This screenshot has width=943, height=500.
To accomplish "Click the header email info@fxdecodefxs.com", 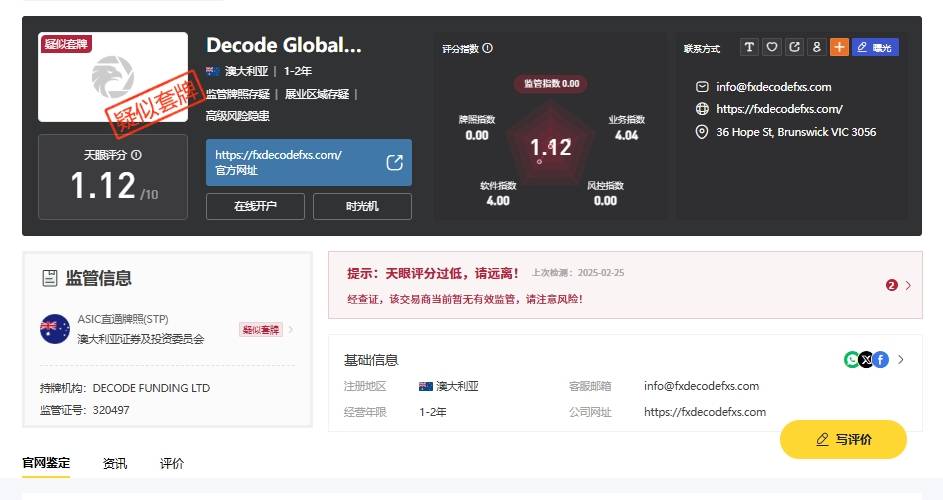I will pos(773,87).
